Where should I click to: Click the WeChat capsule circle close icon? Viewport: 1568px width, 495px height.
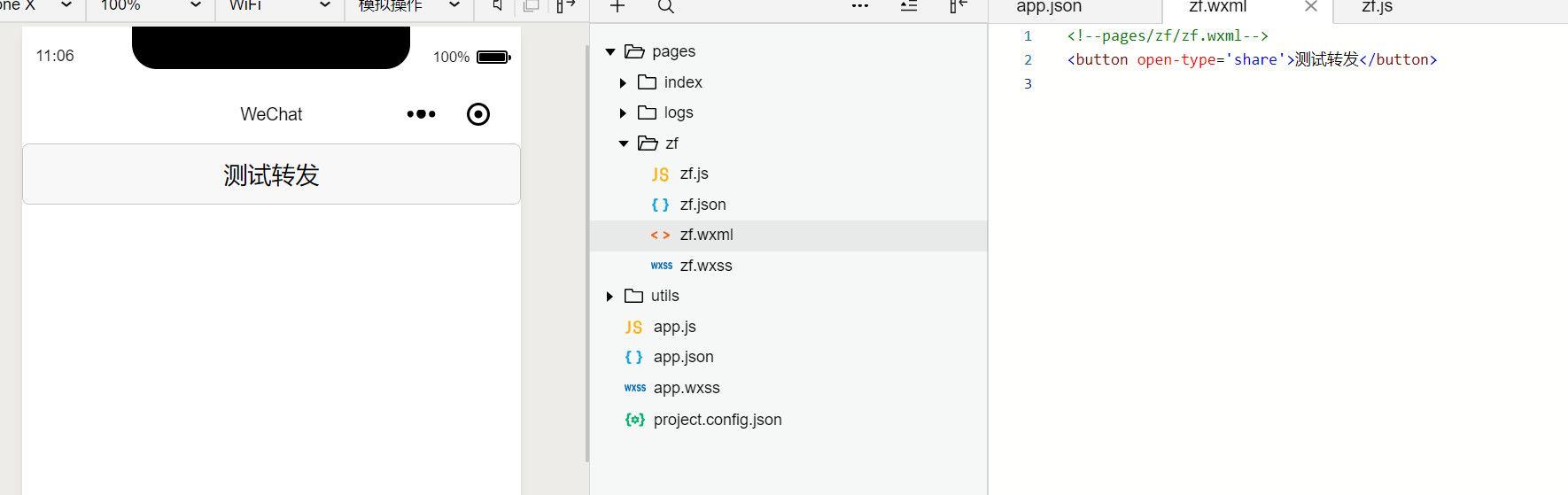(x=478, y=114)
